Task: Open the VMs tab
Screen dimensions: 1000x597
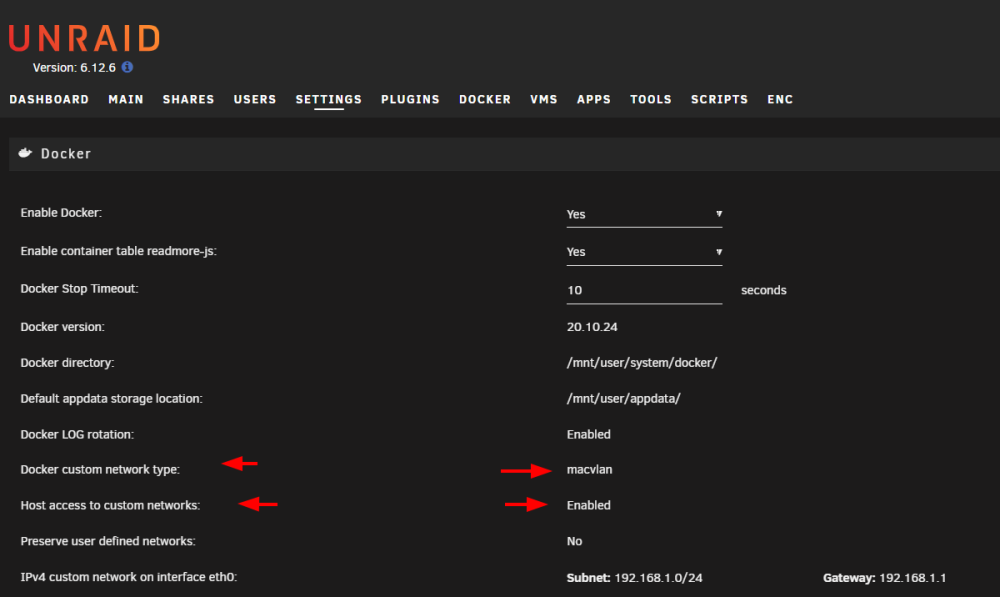Action: [x=543, y=100]
